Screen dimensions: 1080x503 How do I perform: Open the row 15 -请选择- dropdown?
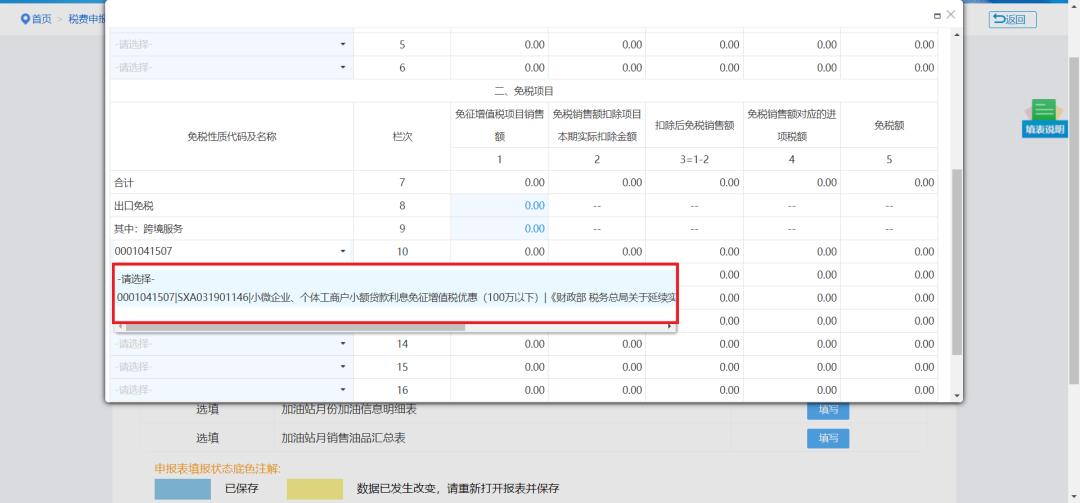point(231,367)
